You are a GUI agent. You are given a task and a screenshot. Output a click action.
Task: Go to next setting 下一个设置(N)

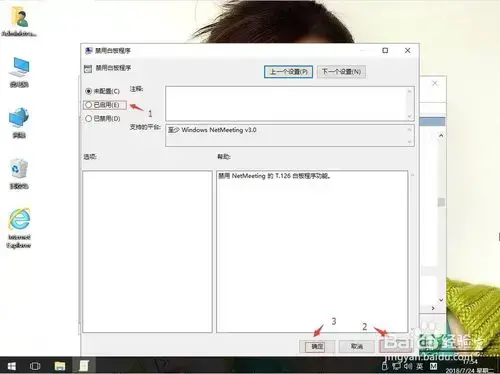point(341,71)
